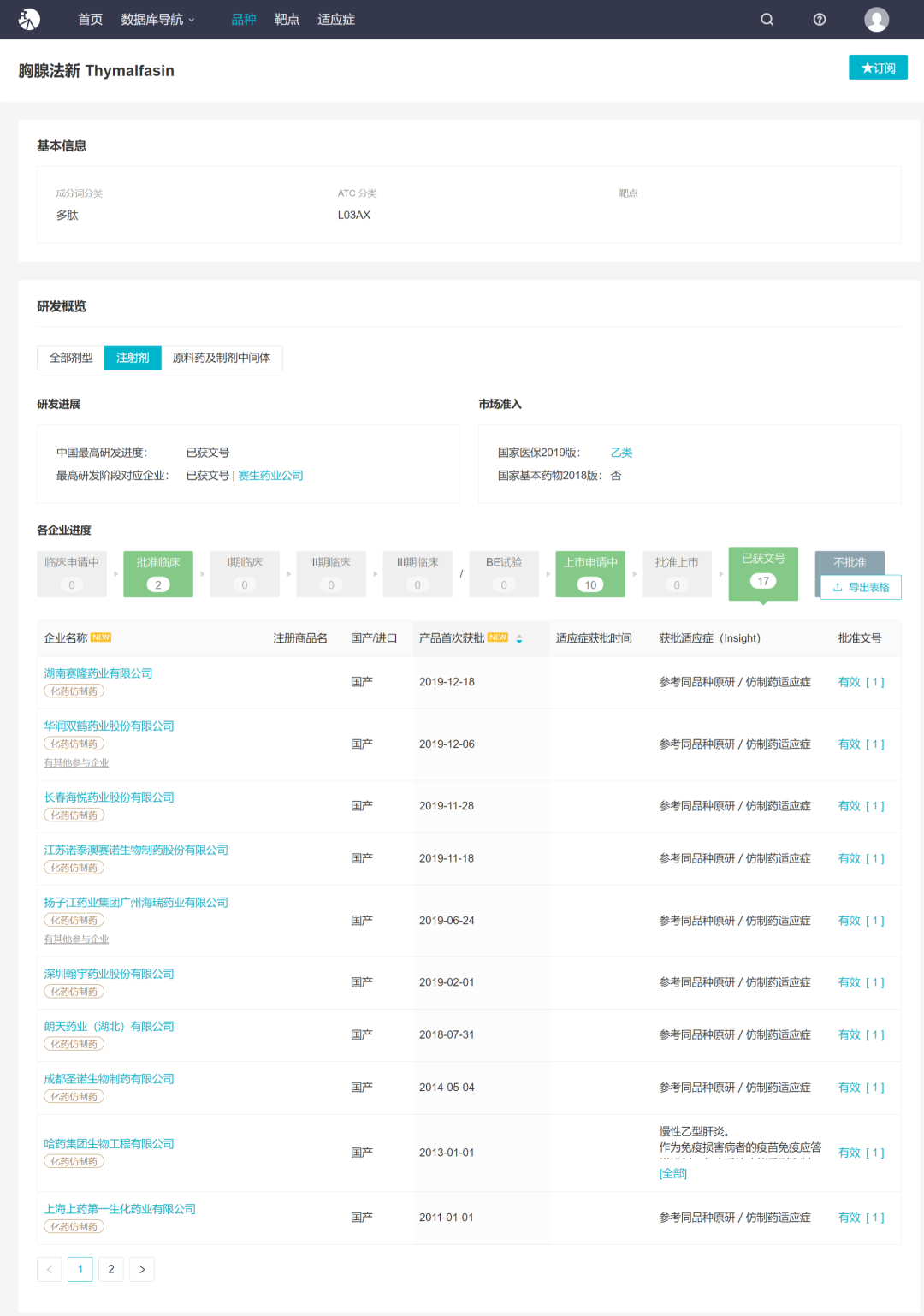Go to previous page arrow in pagination
The height and width of the screenshot is (1316, 924).
pos(50,1269)
